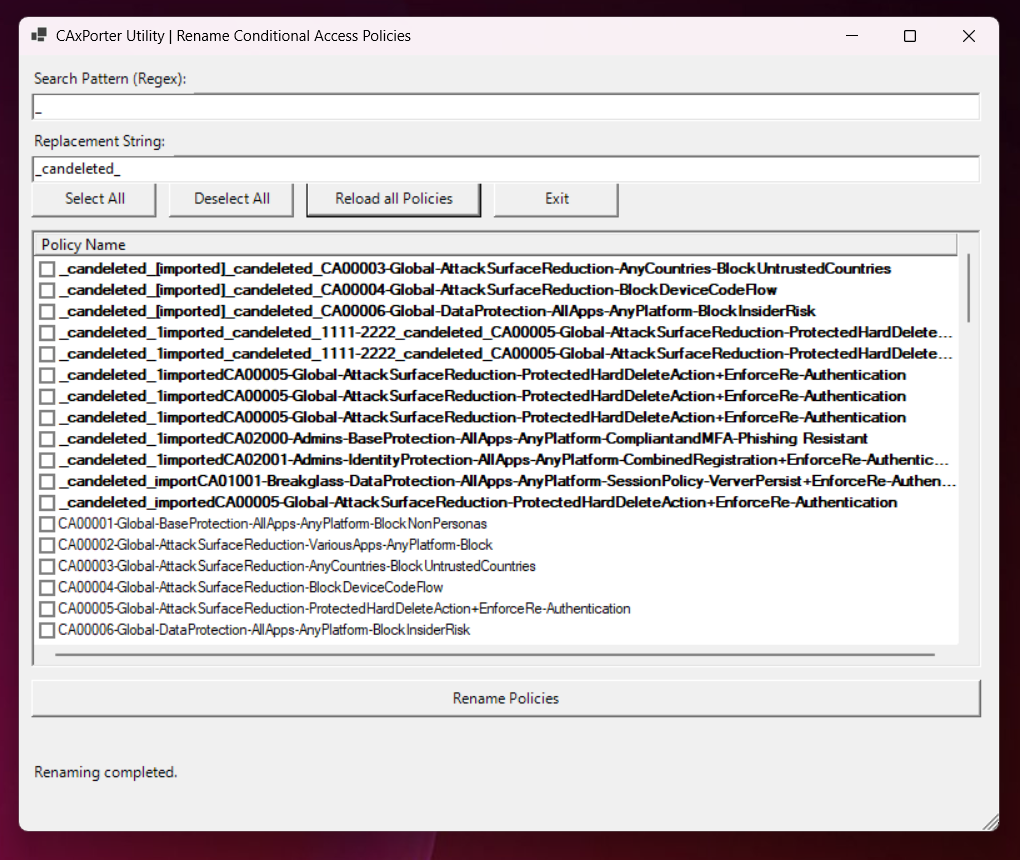Close the CAxPorter Utility window

(x=968, y=36)
